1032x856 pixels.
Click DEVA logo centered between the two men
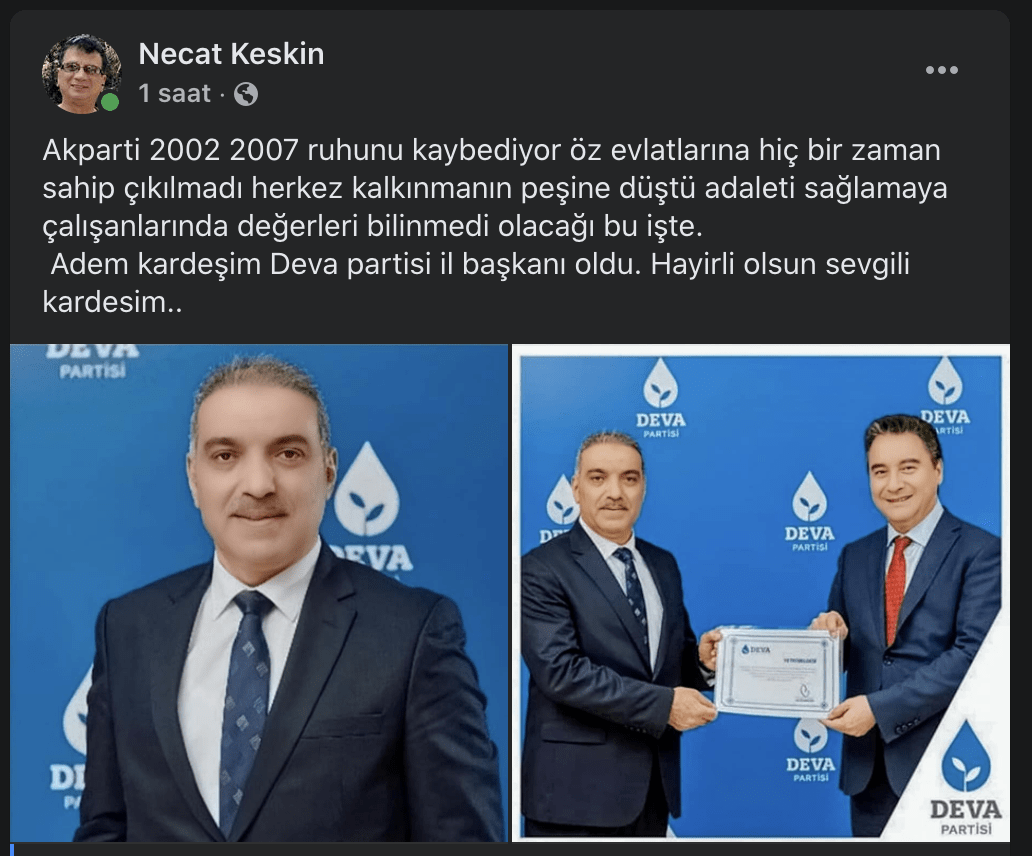[x=810, y=511]
